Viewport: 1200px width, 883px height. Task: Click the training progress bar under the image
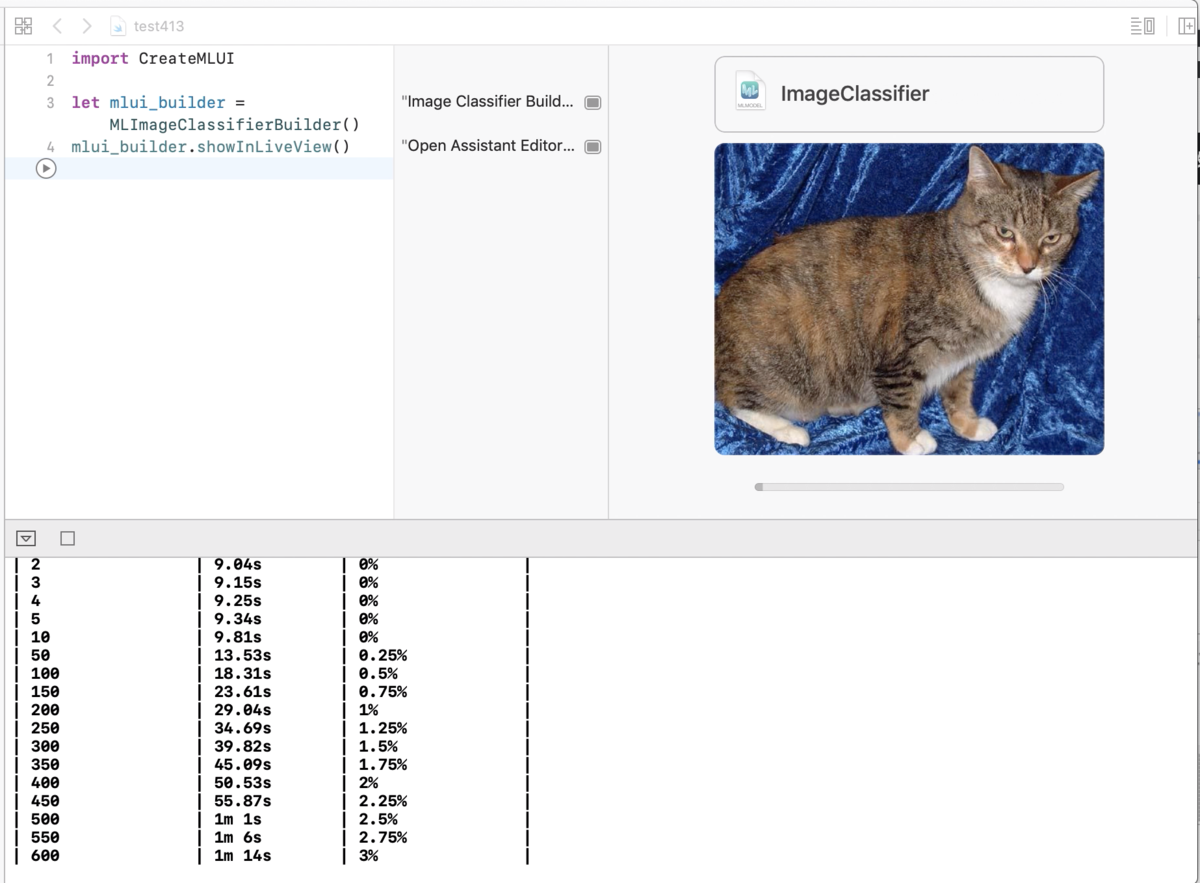tap(909, 487)
